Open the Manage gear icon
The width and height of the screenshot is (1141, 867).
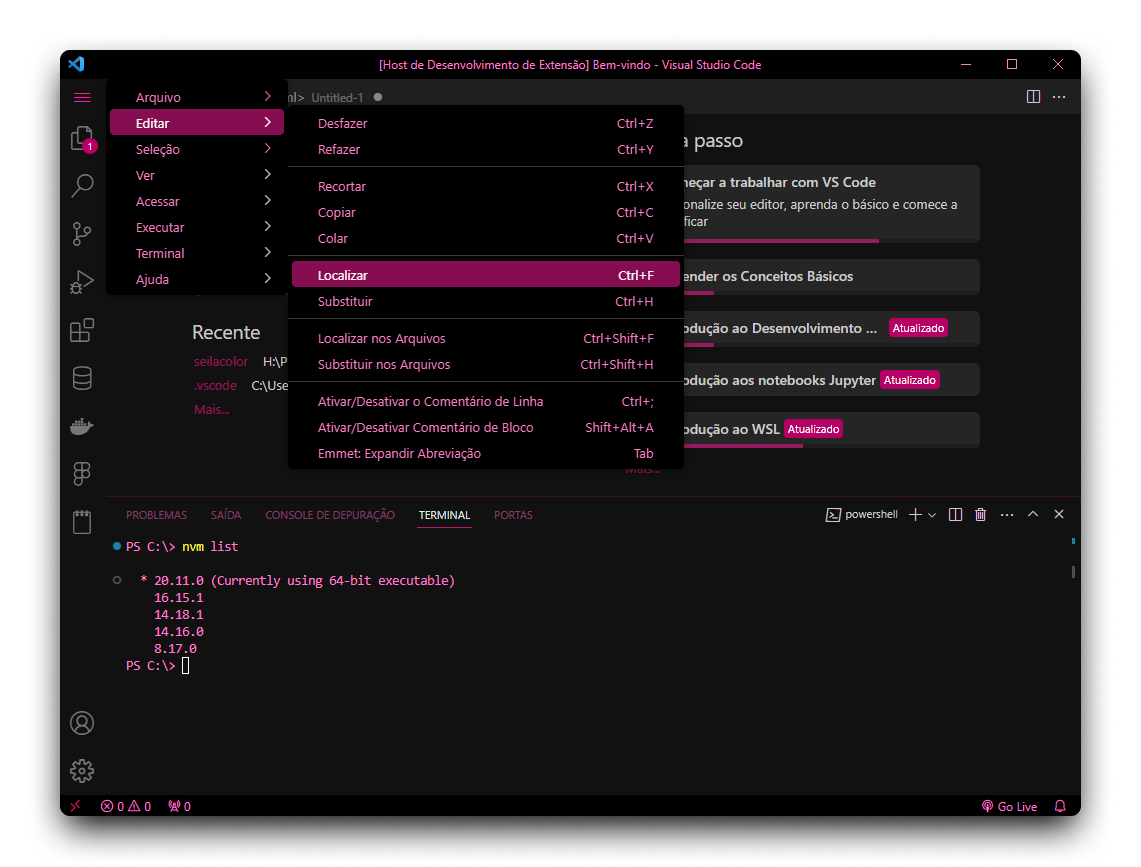[x=82, y=771]
